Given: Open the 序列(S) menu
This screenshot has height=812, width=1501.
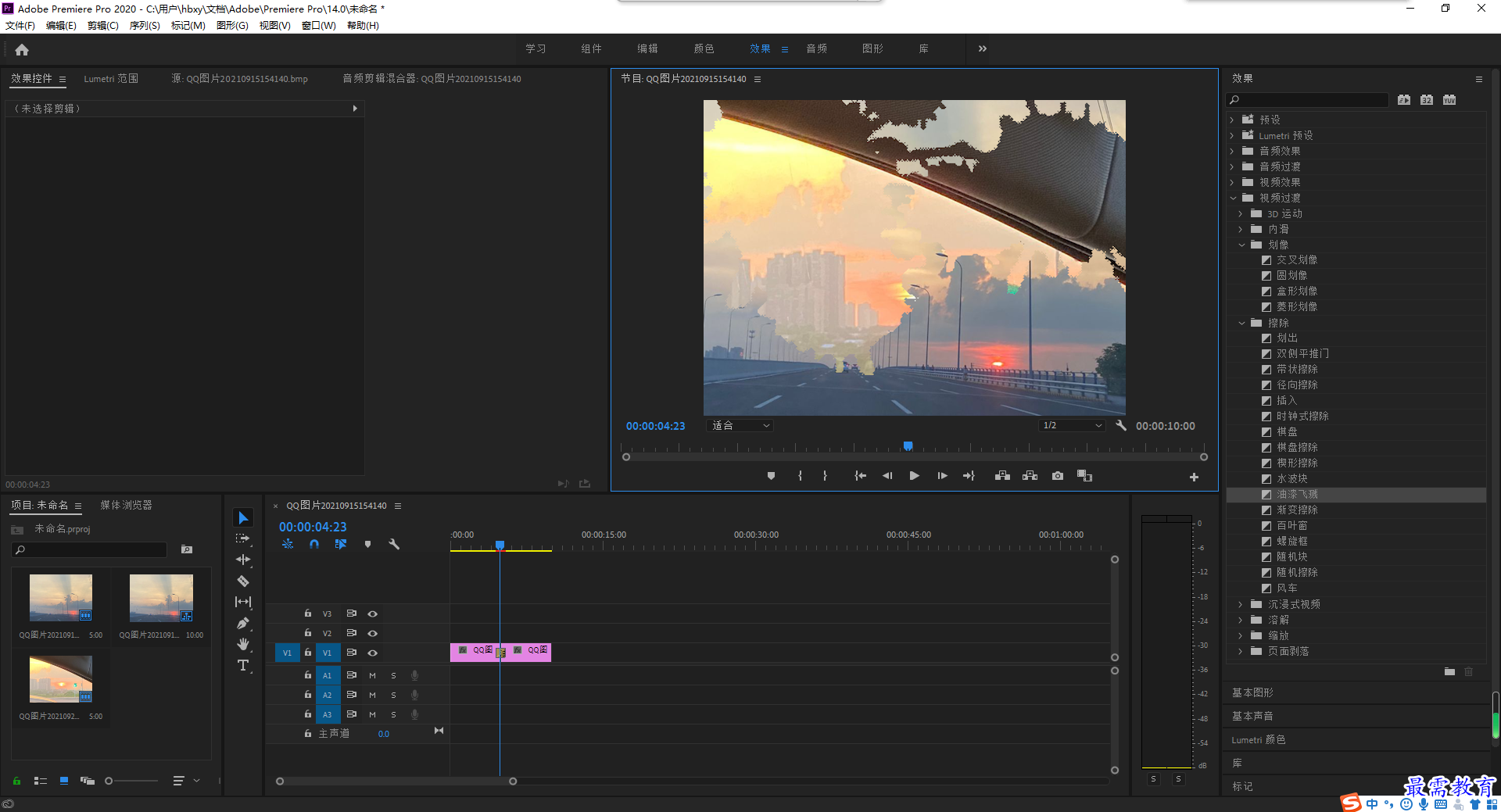Looking at the screenshot, I should [145, 26].
